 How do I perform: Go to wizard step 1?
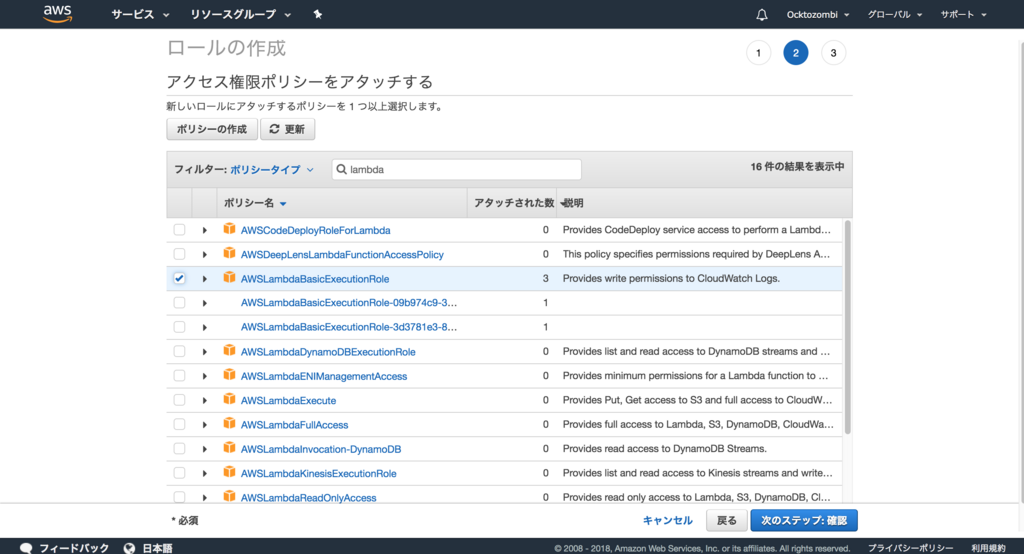(x=758, y=53)
